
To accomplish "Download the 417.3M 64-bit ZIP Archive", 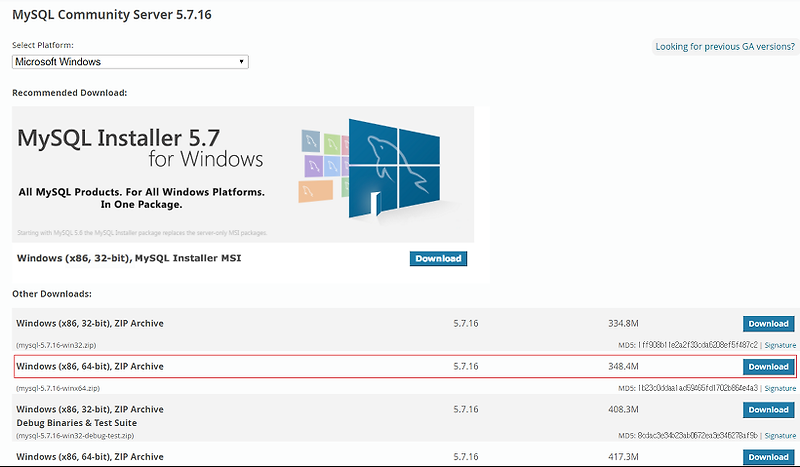I will (768, 457).
